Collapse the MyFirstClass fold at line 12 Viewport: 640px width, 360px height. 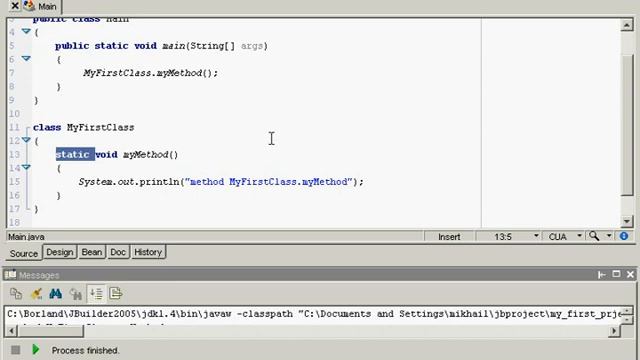click(x=26, y=140)
